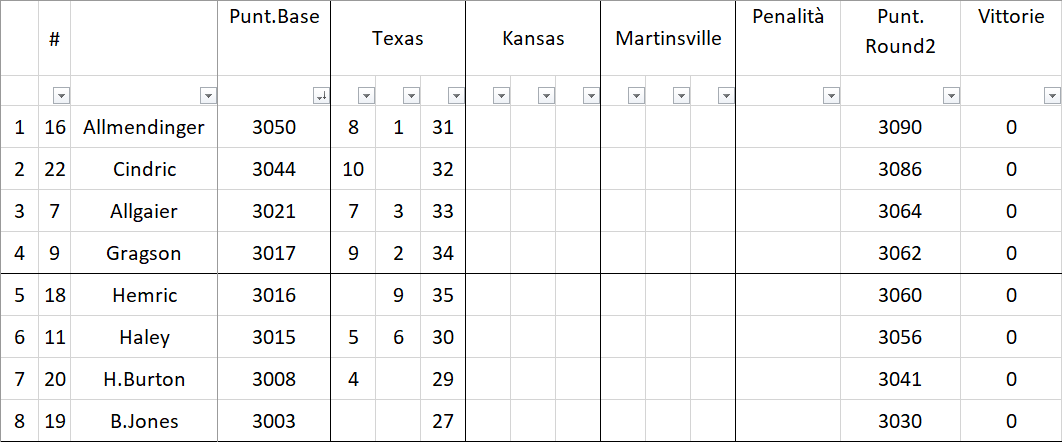1062x442 pixels.
Task: Select the Kansas header cell
Action: pos(533,39)
